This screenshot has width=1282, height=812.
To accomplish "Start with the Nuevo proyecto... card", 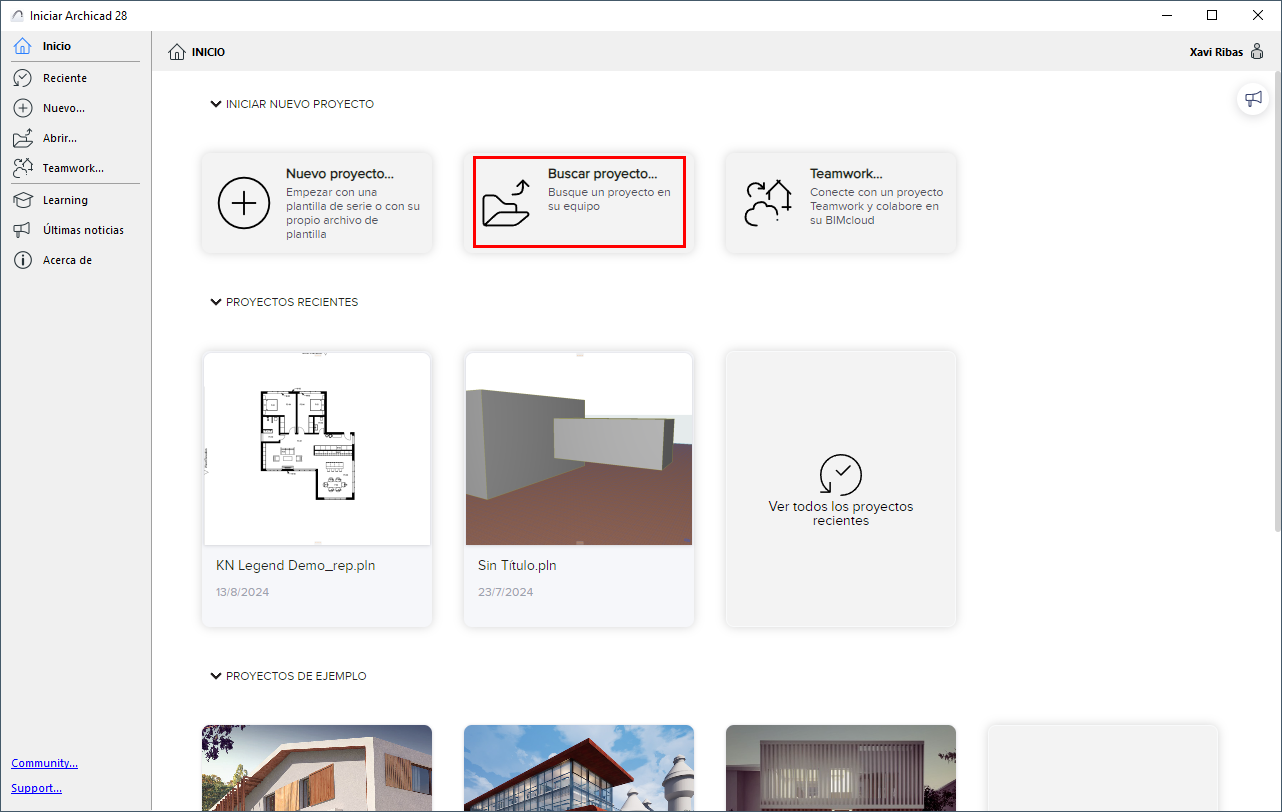I will (317, 202).
